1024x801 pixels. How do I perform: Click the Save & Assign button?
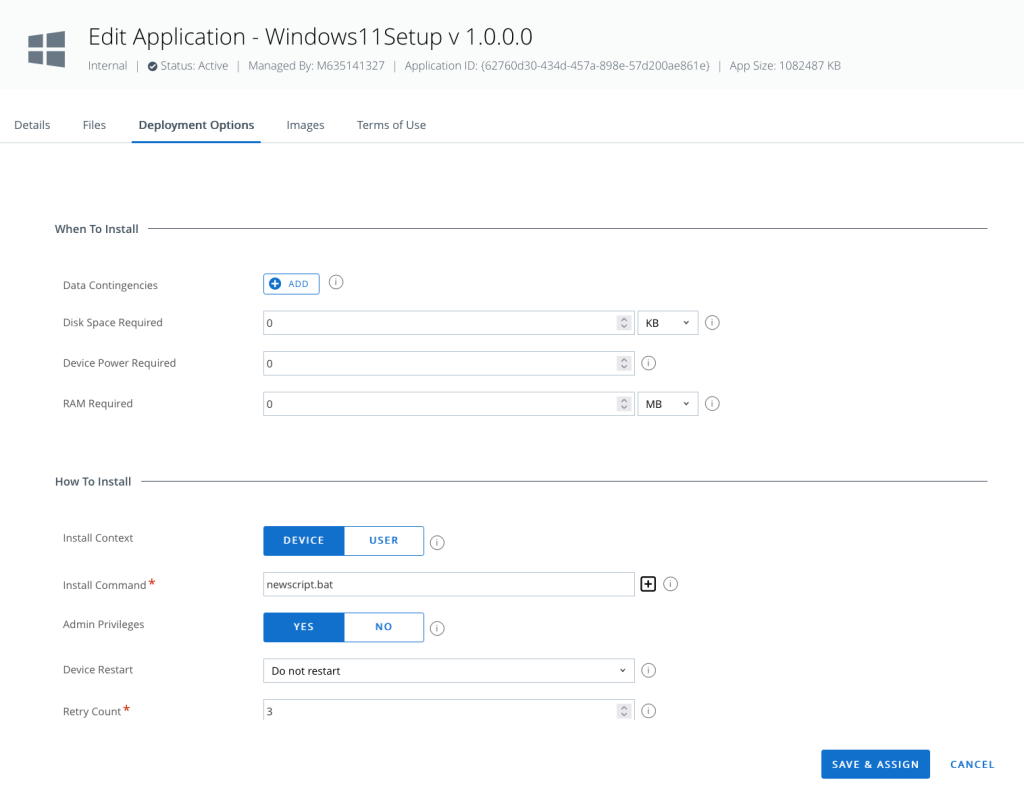875,764
